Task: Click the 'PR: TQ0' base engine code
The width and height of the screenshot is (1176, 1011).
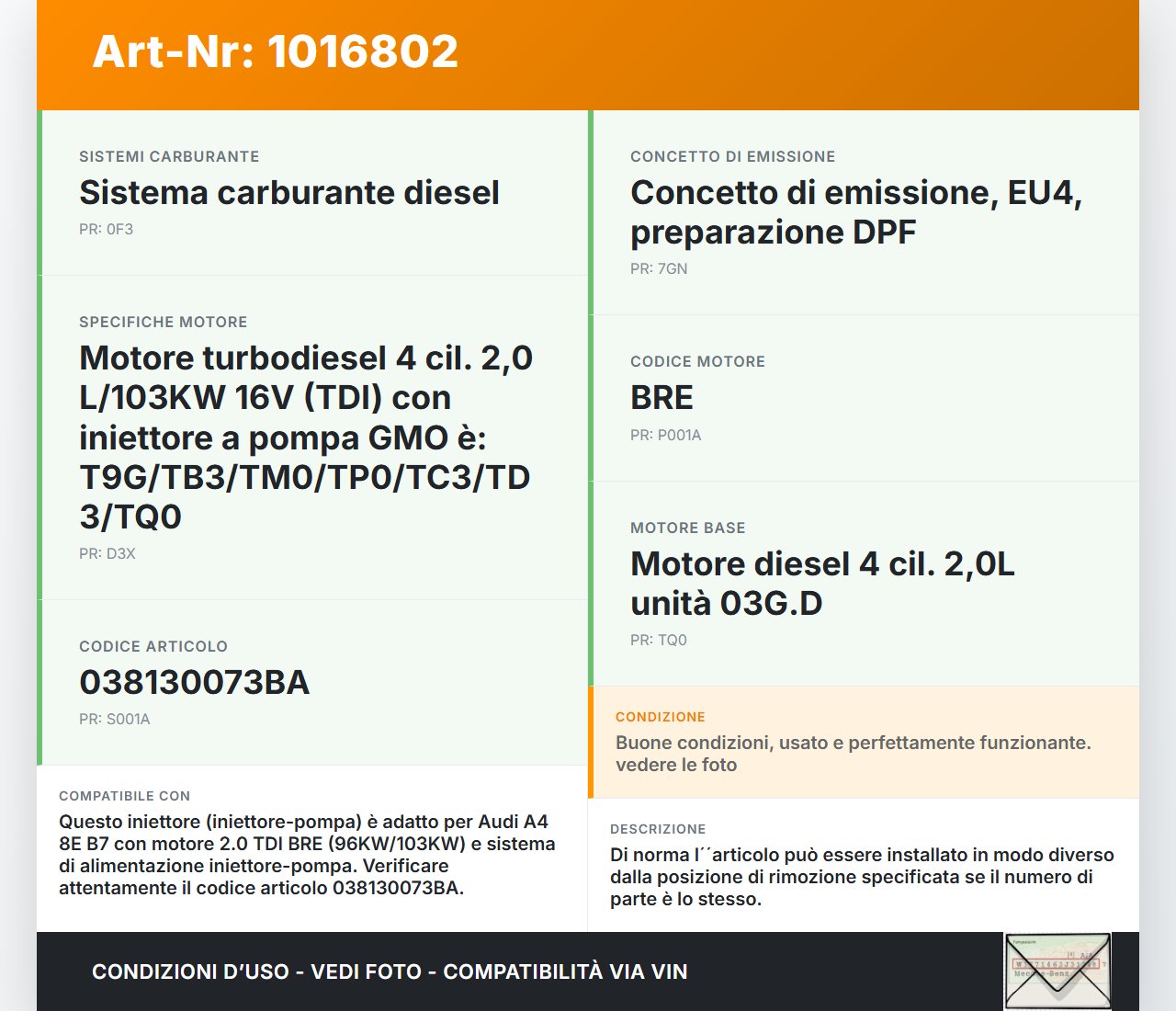Action: point(658,641)
